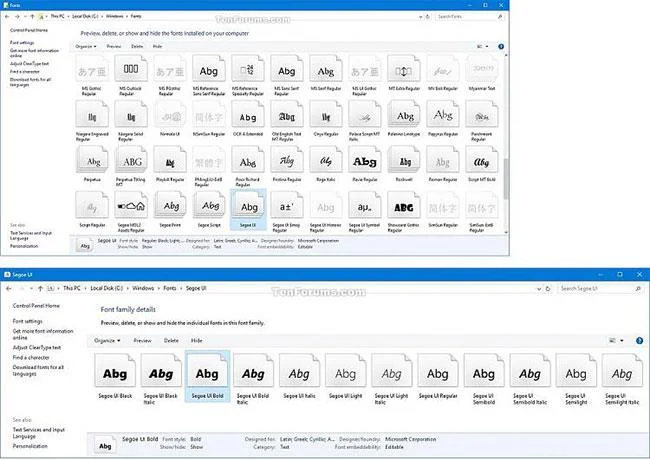650x460 pixels.
Task: Select the Segoe UI Symbol Regular font
Action: point(365,206)
